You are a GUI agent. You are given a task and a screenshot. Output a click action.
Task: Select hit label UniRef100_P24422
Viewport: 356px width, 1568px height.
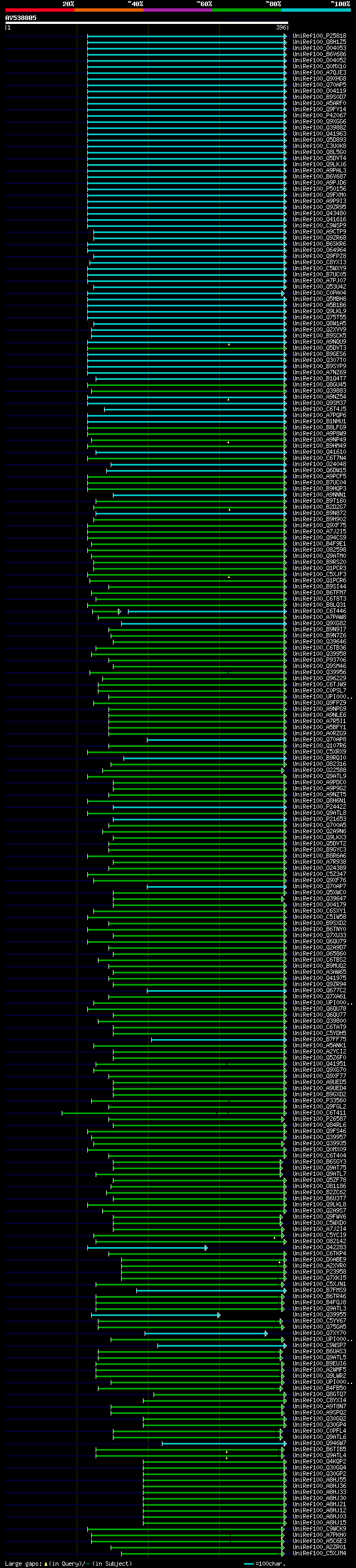coord(319,807)
